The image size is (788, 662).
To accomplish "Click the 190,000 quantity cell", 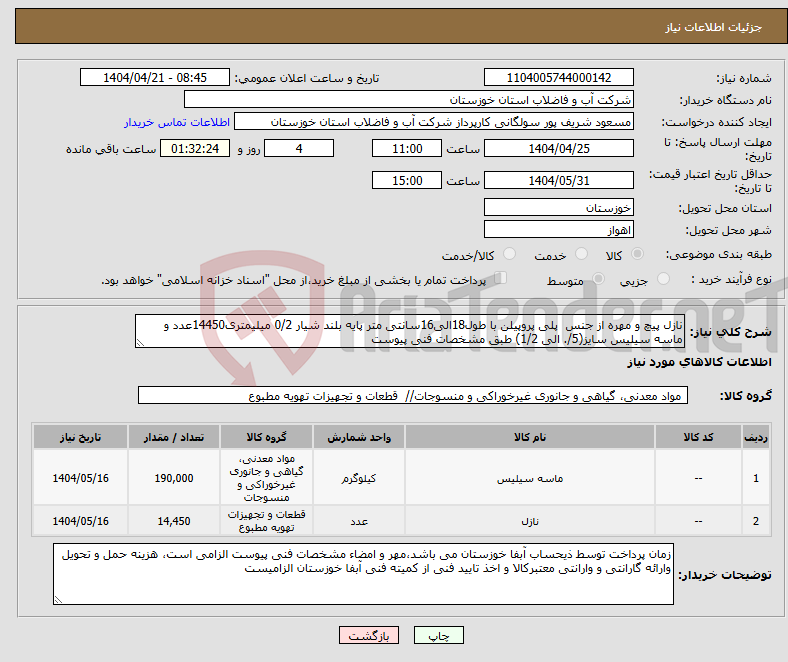I will pos(174,478).
